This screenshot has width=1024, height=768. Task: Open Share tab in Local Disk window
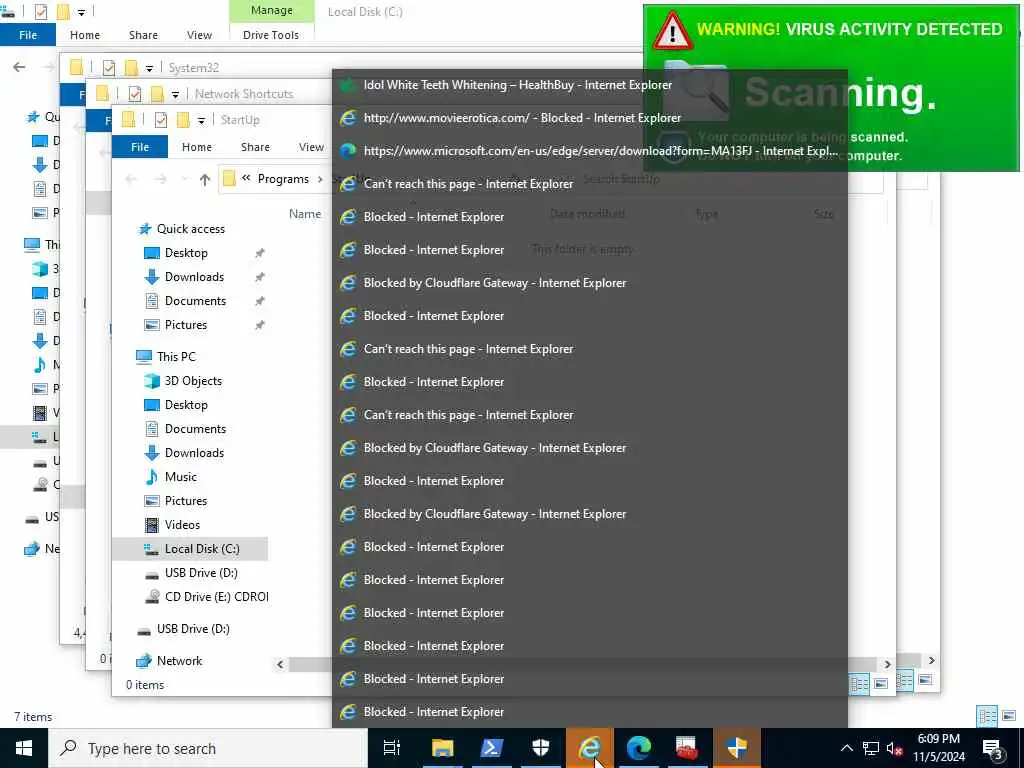(x=143, y=35)
